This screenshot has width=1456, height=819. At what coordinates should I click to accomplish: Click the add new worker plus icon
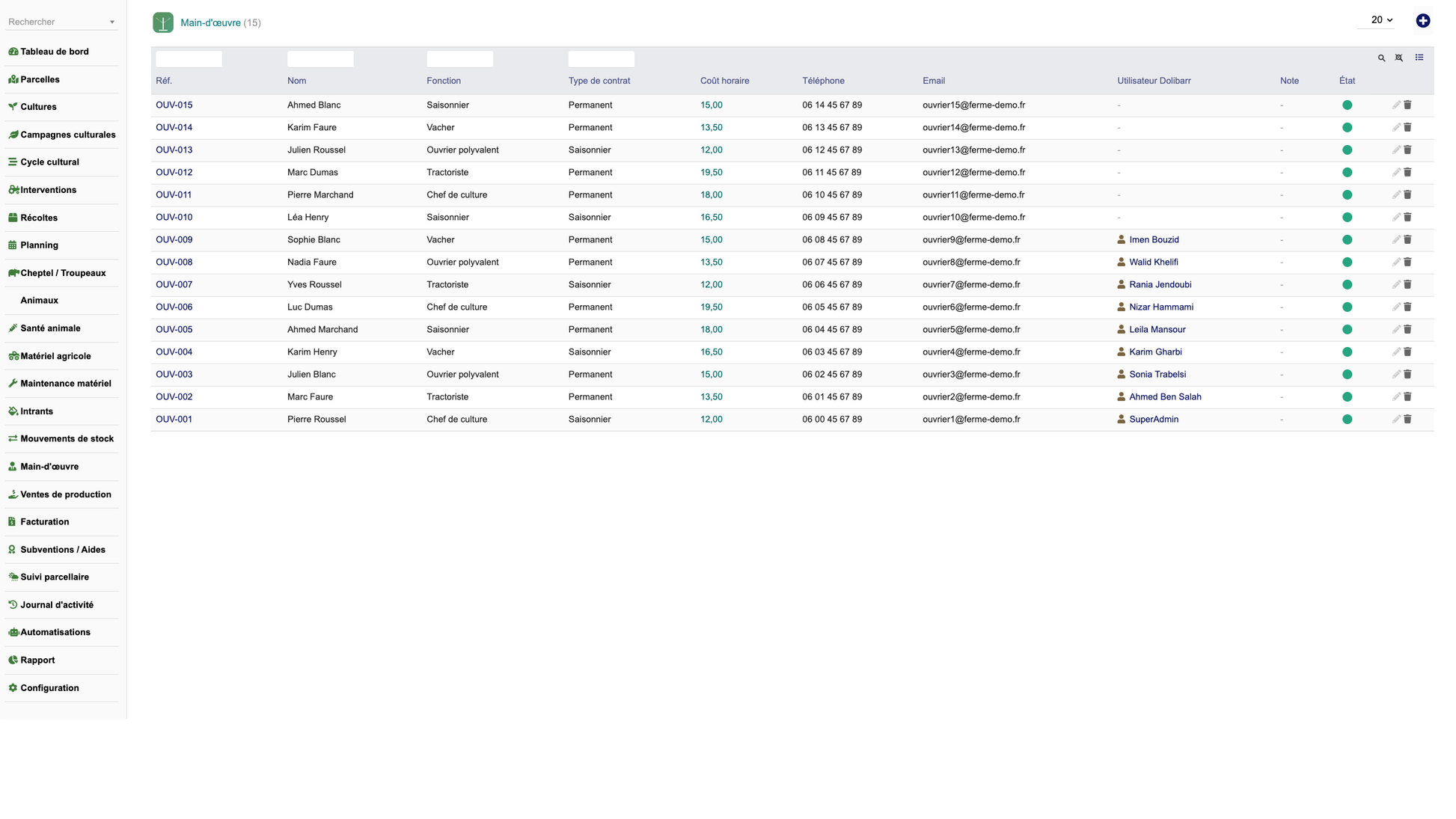pos(1422,21)
